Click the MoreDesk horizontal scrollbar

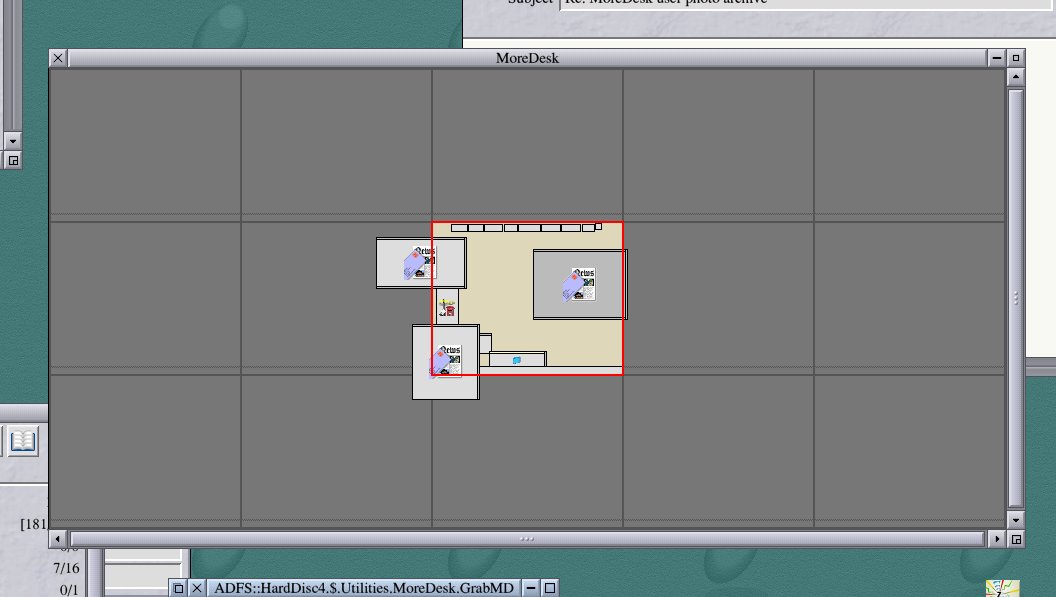pos(527,539)
